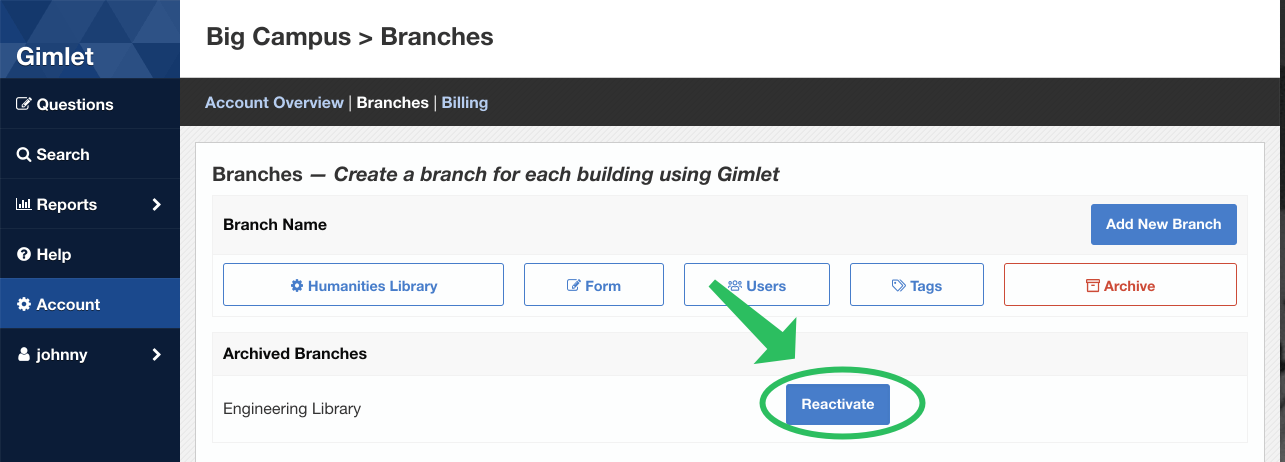
Task: Open the Account Overview tab
Action: click(274, 102)
